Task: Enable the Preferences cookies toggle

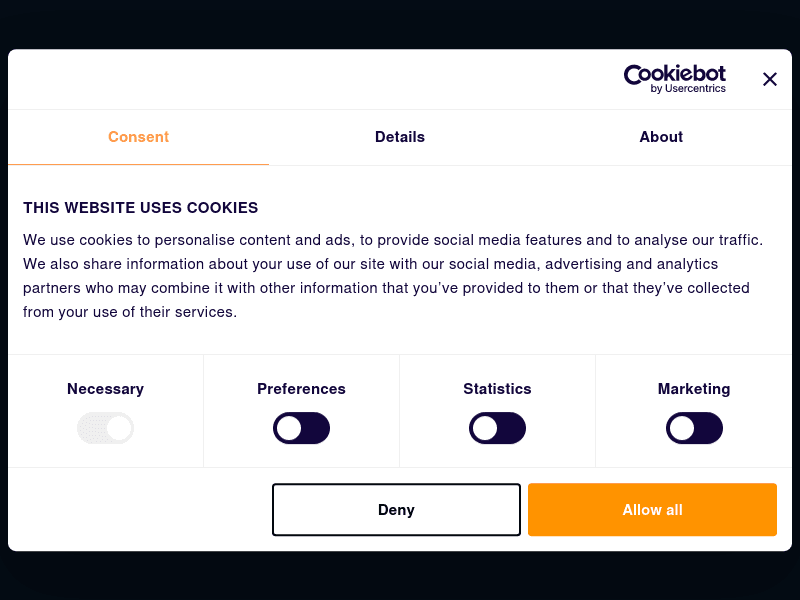Action: click(x=301, y=429)
